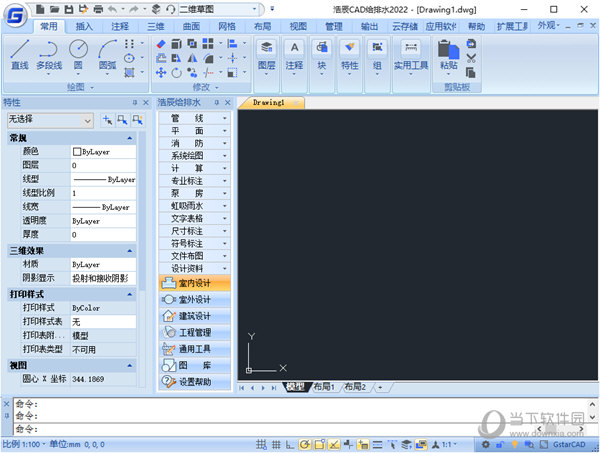The width and height of the screenshot is (600, 453).
Task: Select the 多段线 polyline tool
Action: (49, 55)
